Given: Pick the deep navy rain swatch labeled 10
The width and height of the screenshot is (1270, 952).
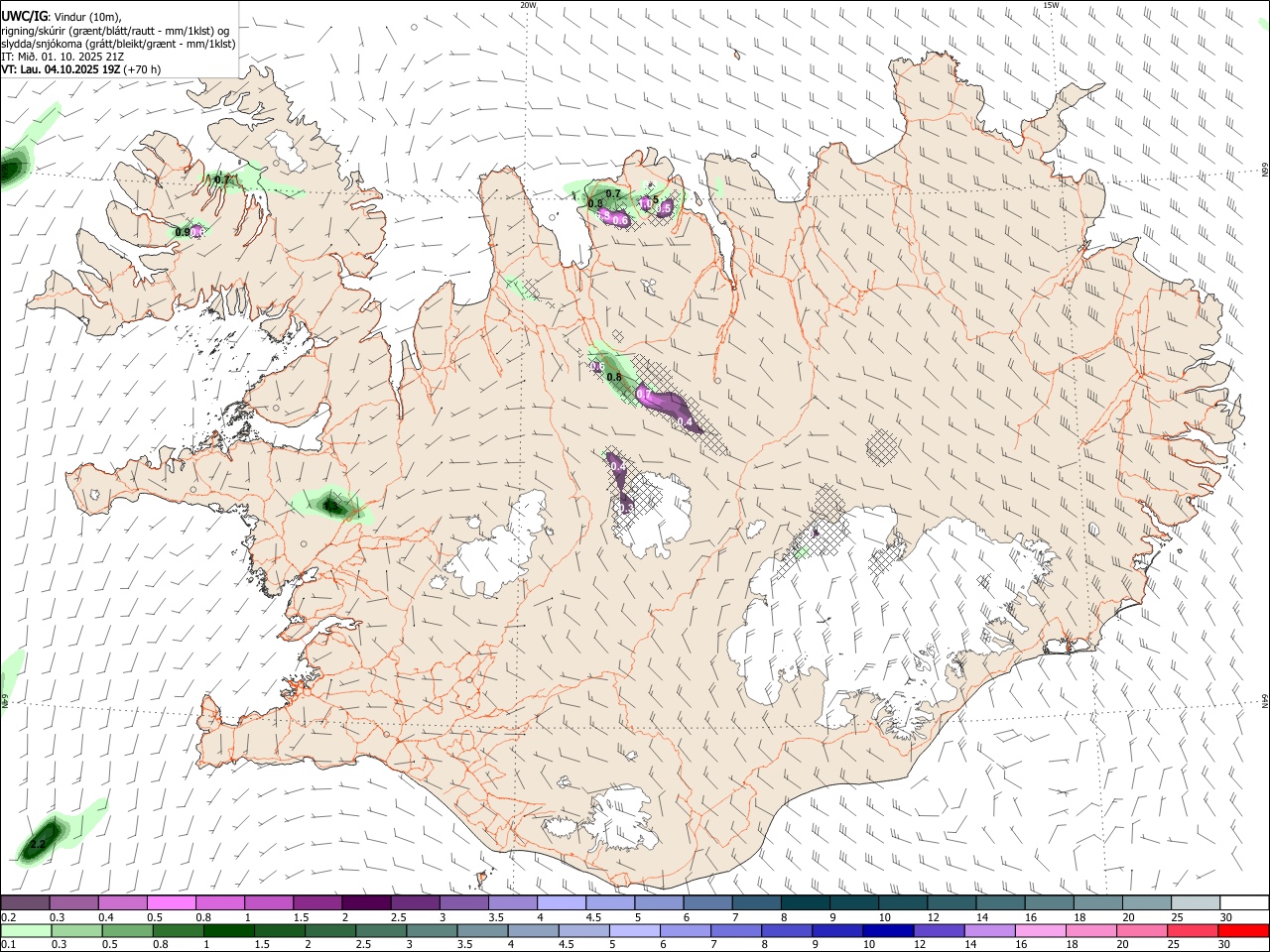Looking at the screenshot, I should tap(886, 931).
